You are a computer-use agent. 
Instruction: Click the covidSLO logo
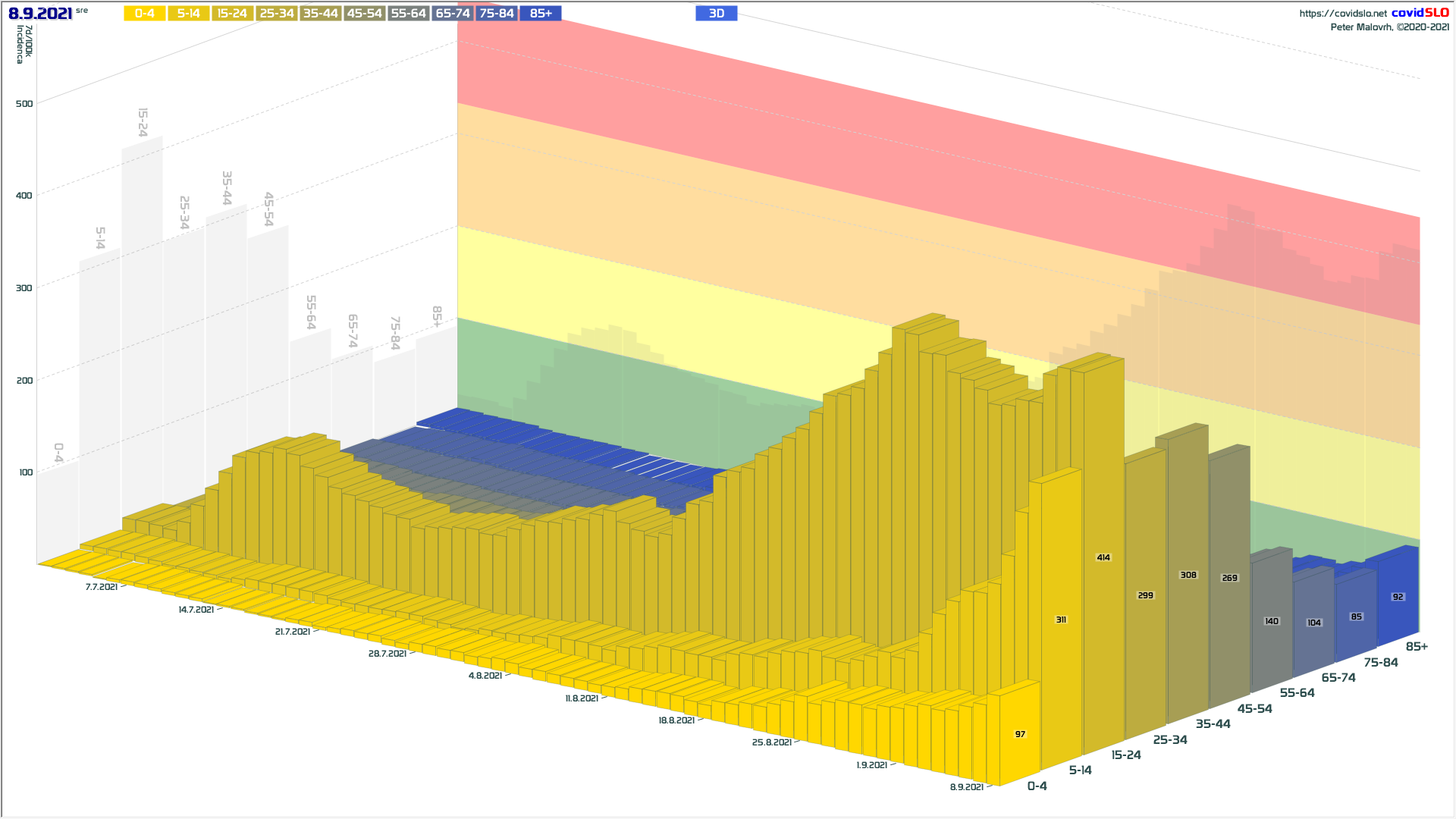1420,13
